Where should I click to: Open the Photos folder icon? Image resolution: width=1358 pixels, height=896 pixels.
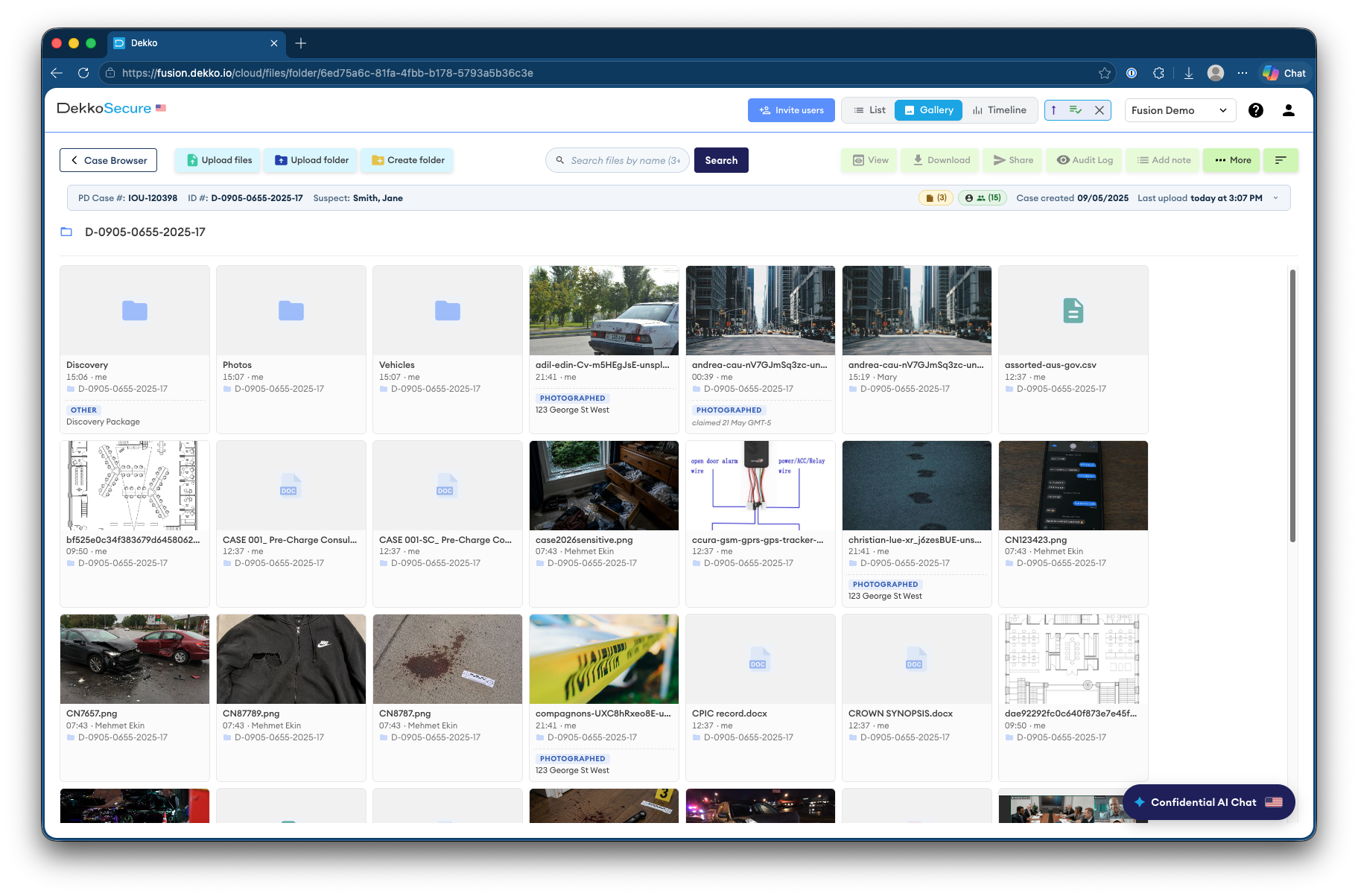[x=291, y=311]
